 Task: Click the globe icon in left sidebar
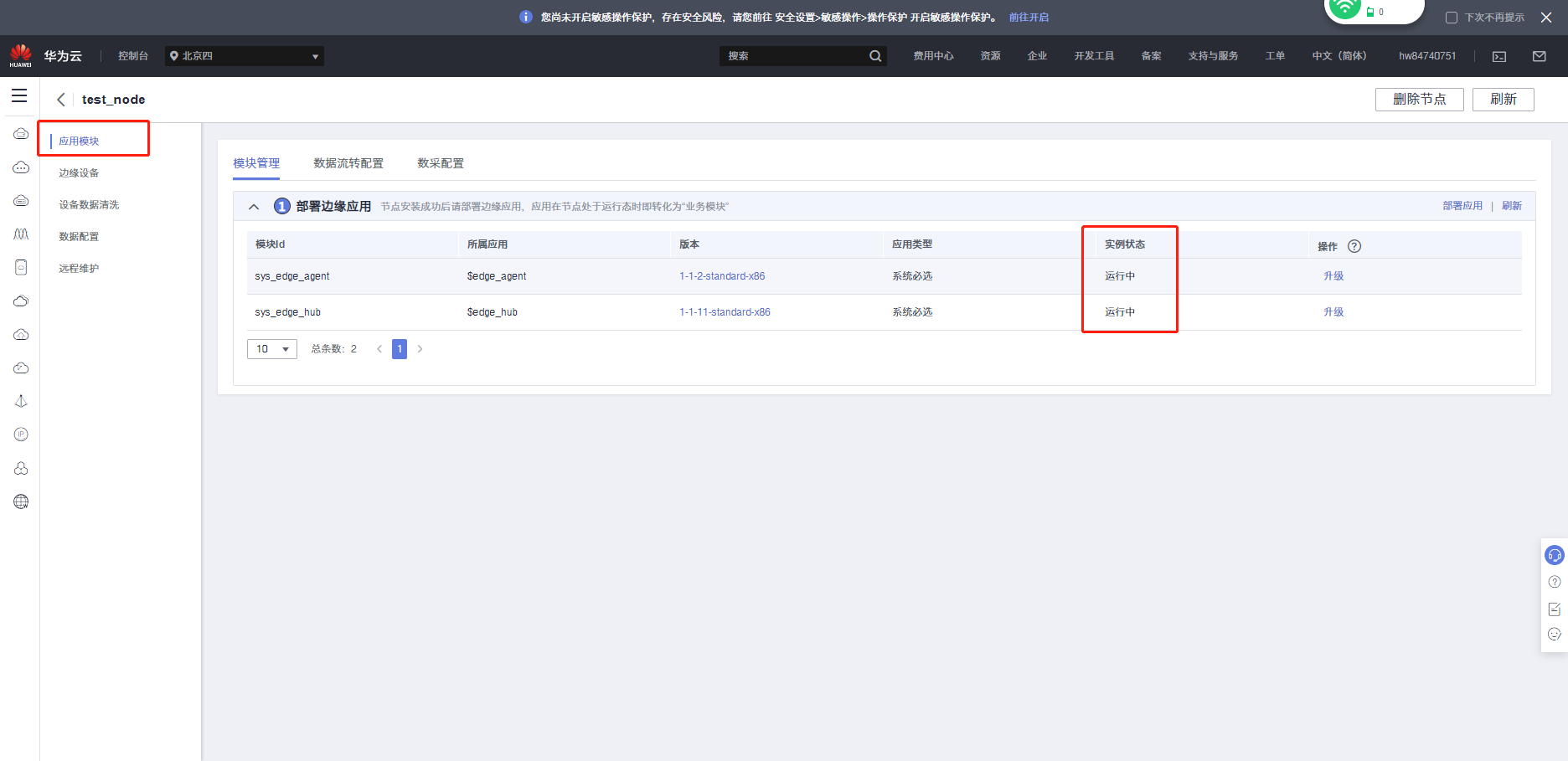click(x=21, y=501)
